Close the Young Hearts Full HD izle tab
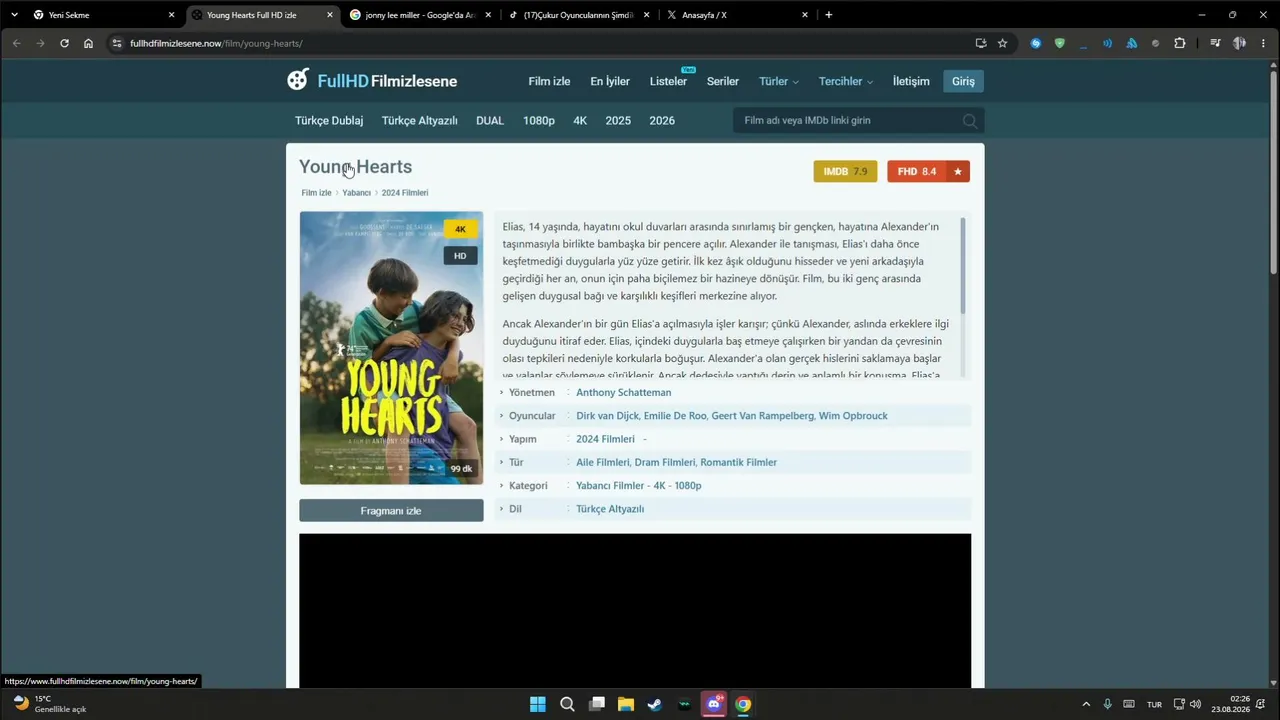This screenshot has width=1280, height=720. (330, 15)
